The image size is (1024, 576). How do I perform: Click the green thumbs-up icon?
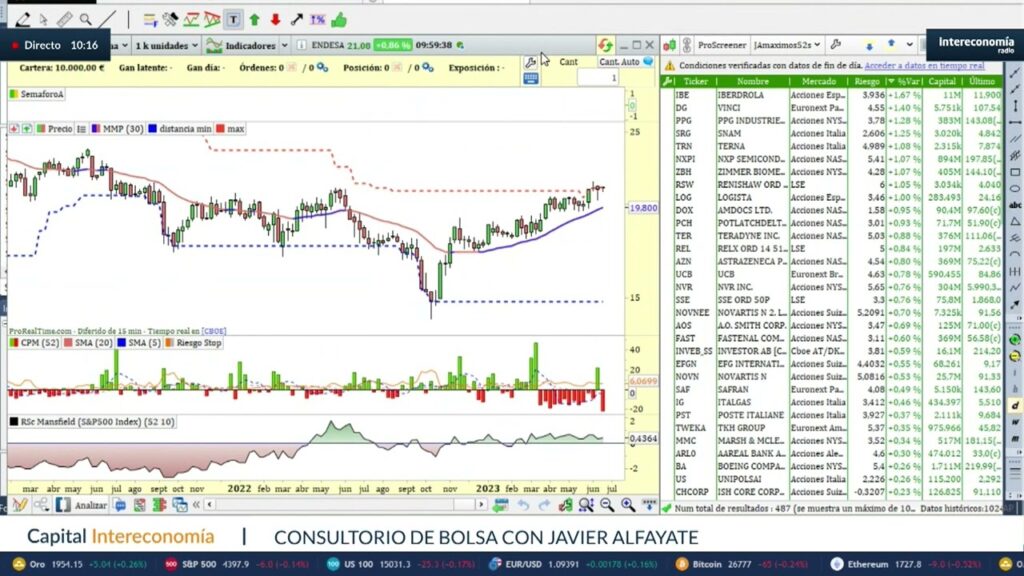tap(339, 20)
